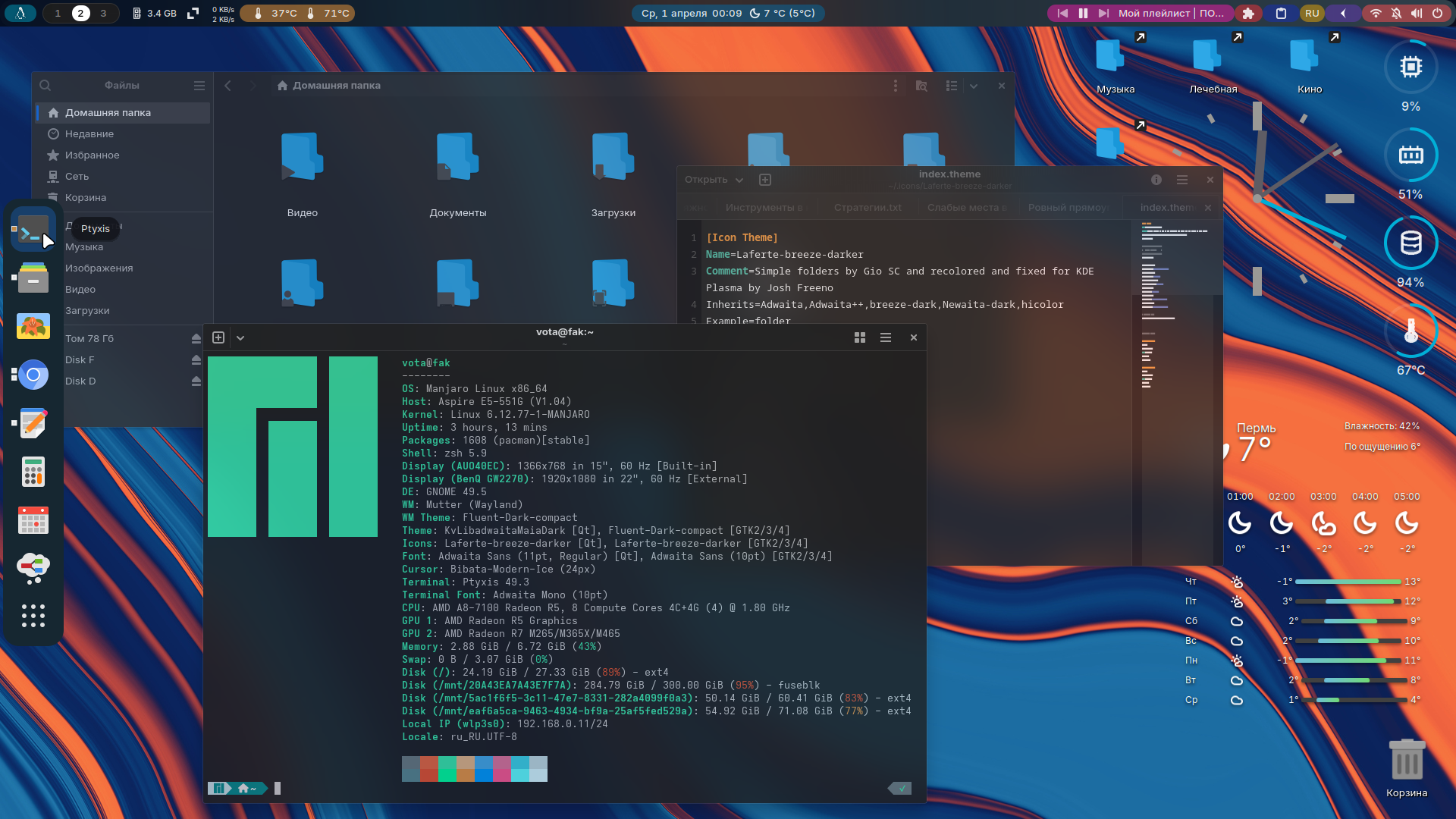The image size is (1456, 819).
Task: Open the terminal tab overview grid icon
Action: [x=860, y=337]
